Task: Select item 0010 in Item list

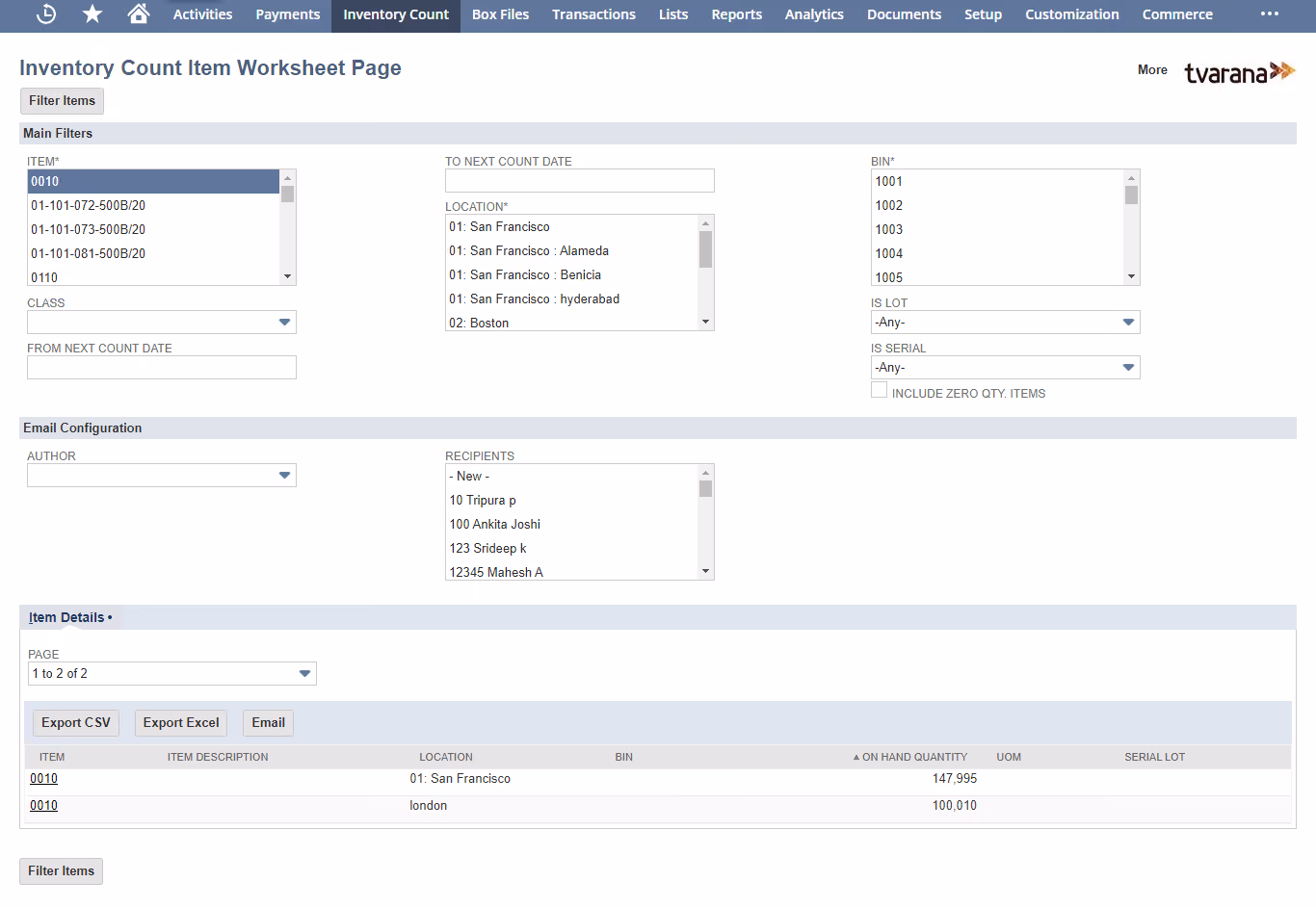Action: [x=153, y=182]
